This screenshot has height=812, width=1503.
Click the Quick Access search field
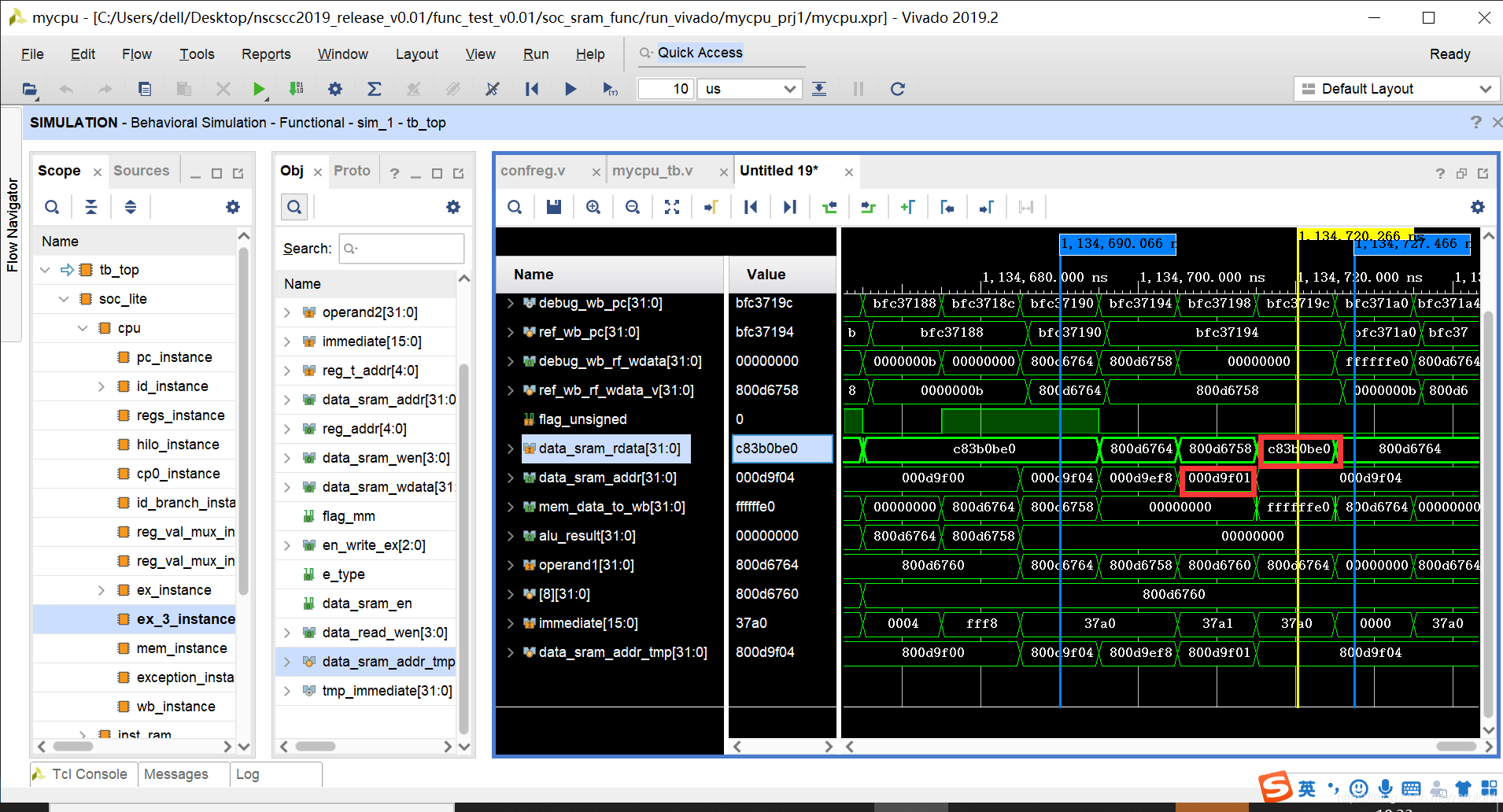[x=722, y=53]
